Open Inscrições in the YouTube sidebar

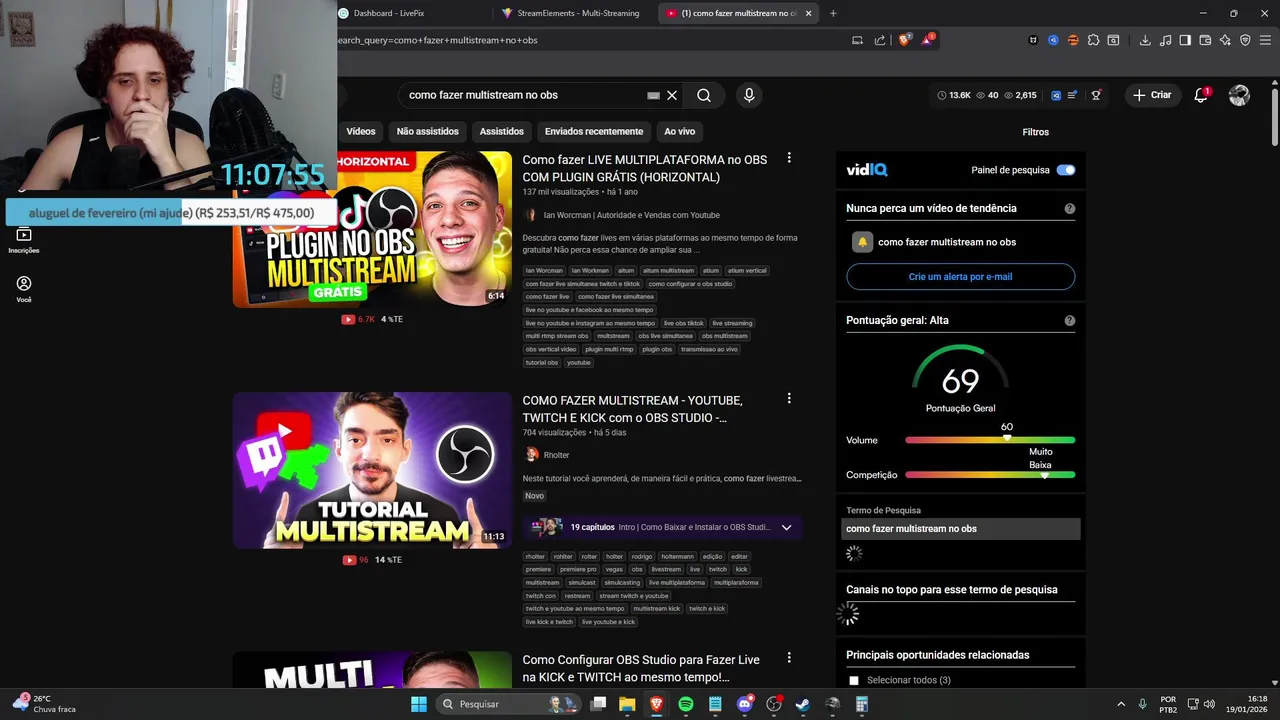(24, 241)
